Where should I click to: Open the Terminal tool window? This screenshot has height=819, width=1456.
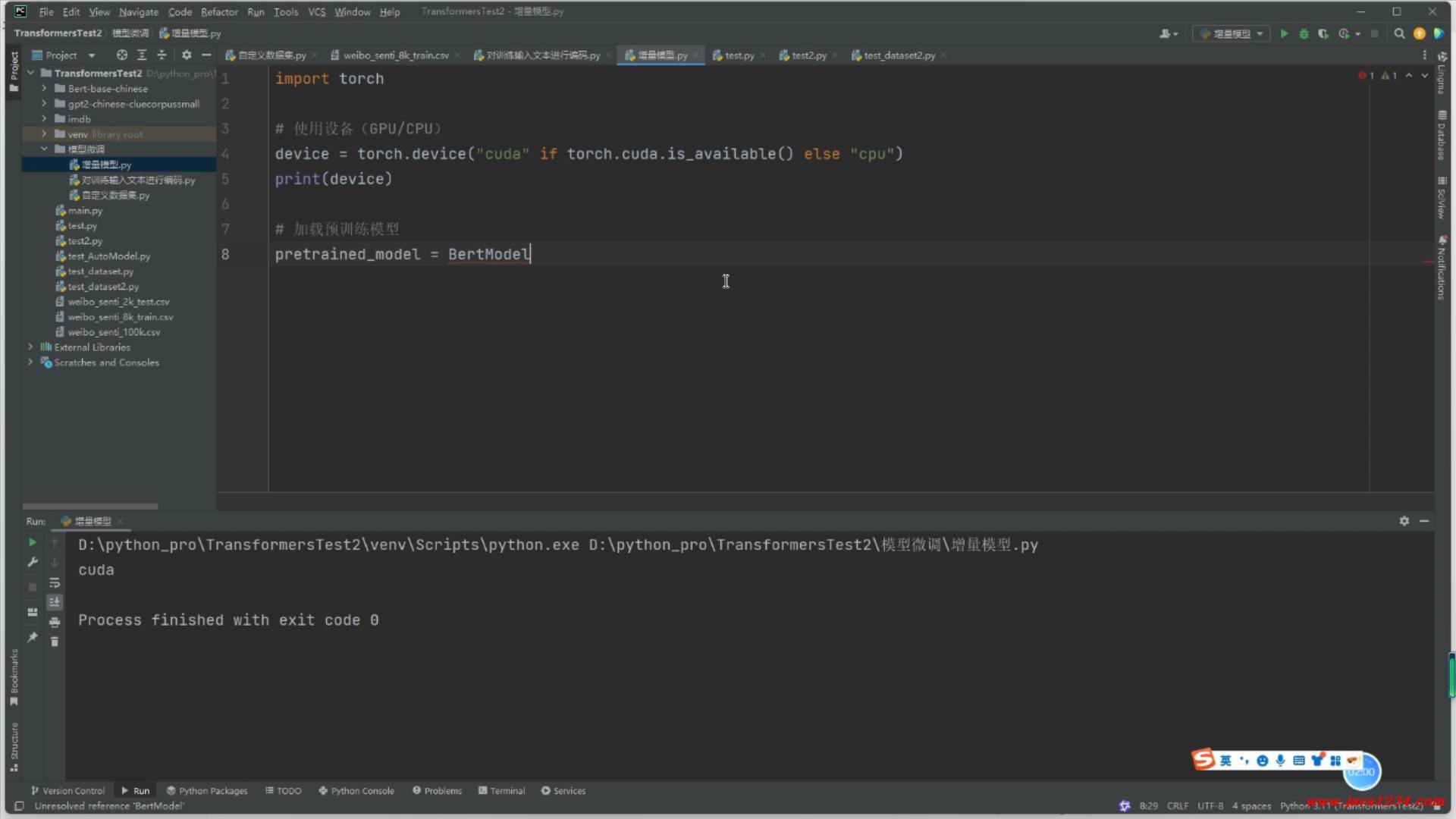pyautogui.click(x=501, y=791)
